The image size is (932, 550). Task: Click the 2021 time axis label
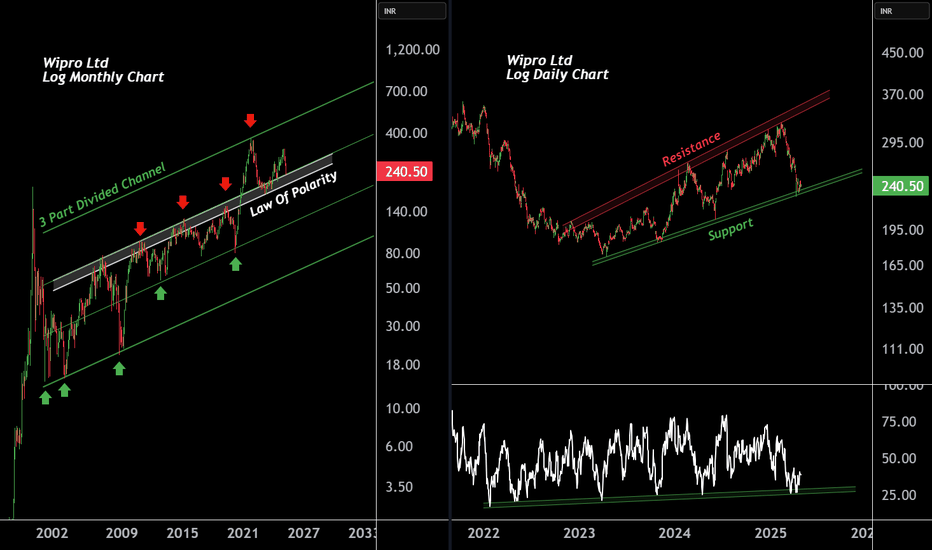(243, 533)
